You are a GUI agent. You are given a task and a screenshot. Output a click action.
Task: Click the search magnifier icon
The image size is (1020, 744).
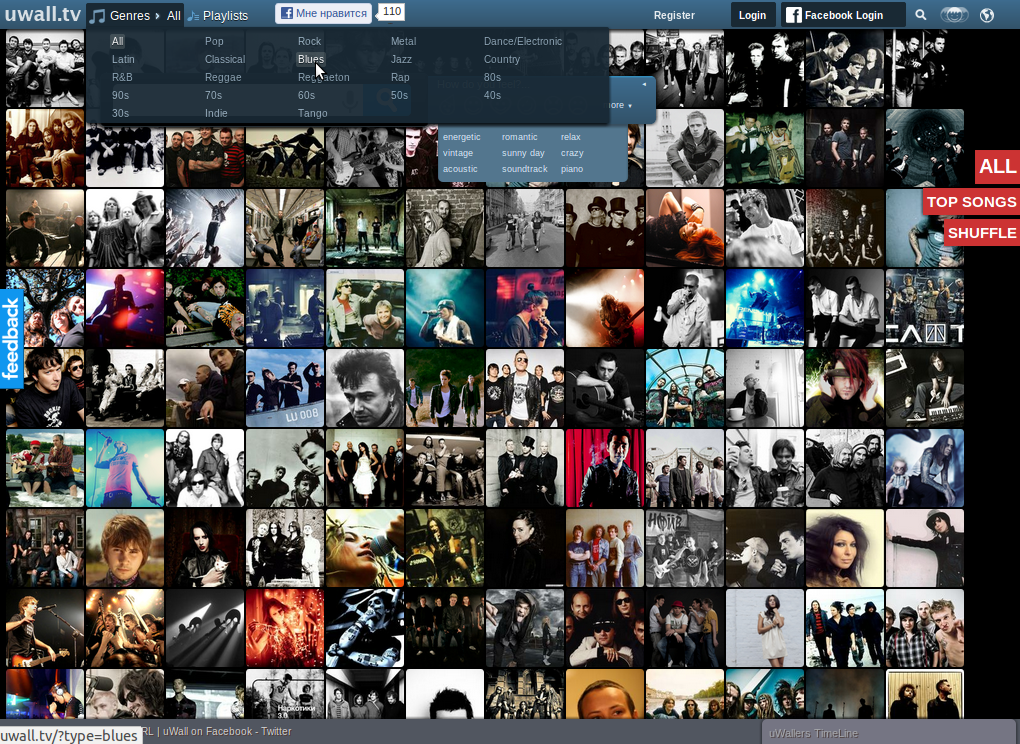(921, 15)
